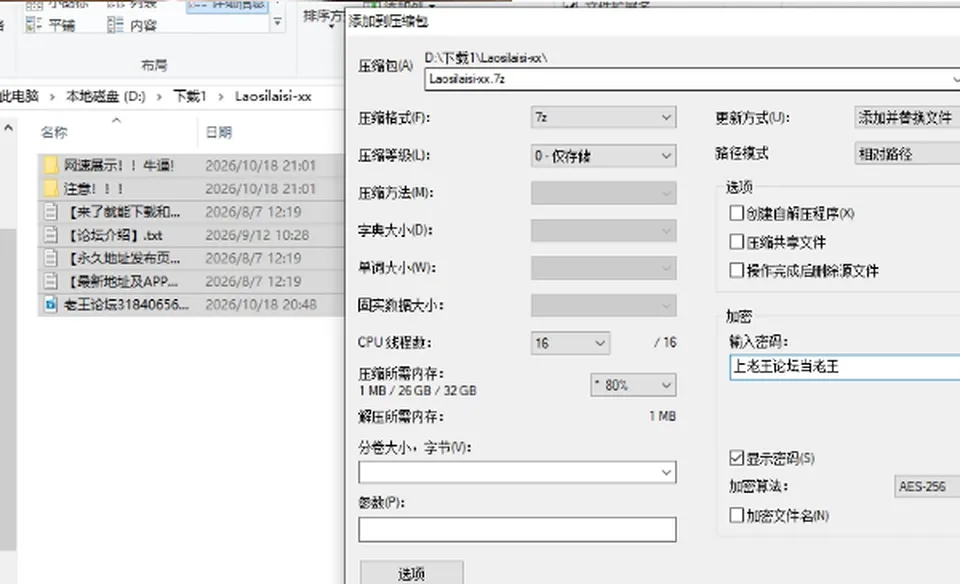Select the file named 【论坛介绍】.txt
Screen dimensions: 960x584
tap(116, 235)
